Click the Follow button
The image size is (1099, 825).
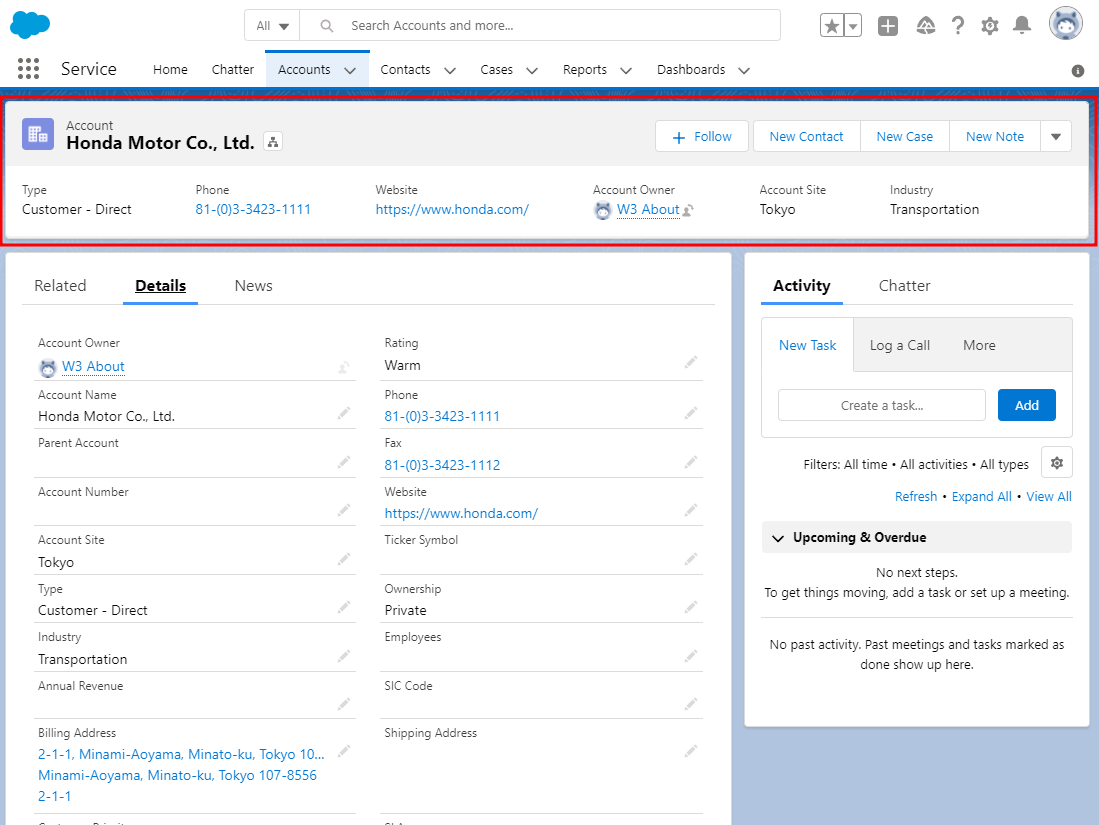point(702,137)
